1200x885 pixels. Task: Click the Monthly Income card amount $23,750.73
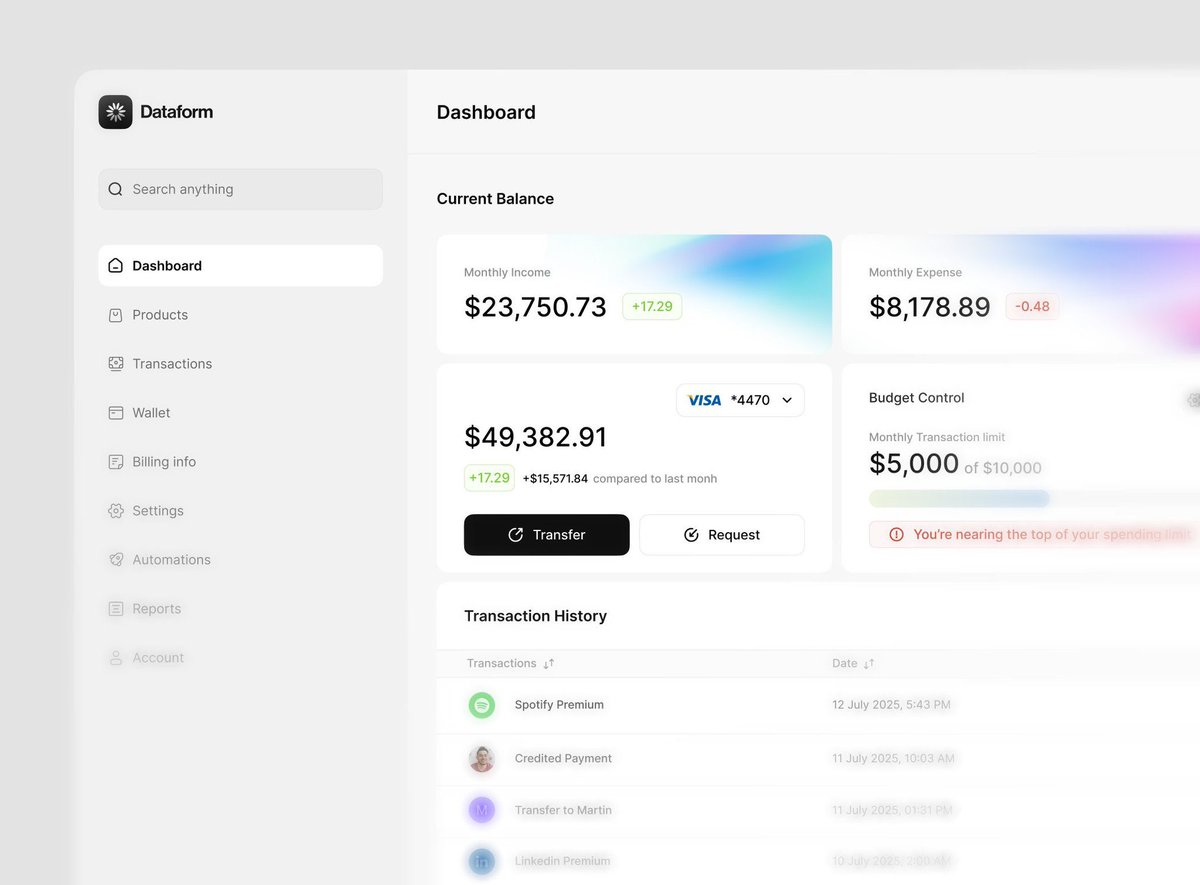pos(535,307)
